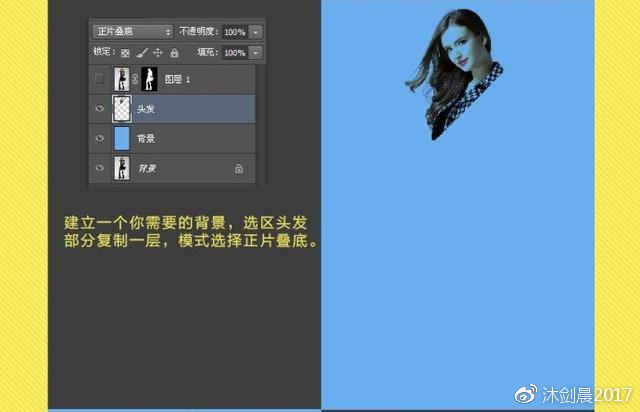
Task: Click the 不透明度 label
Action: click(x=199, y=31)
